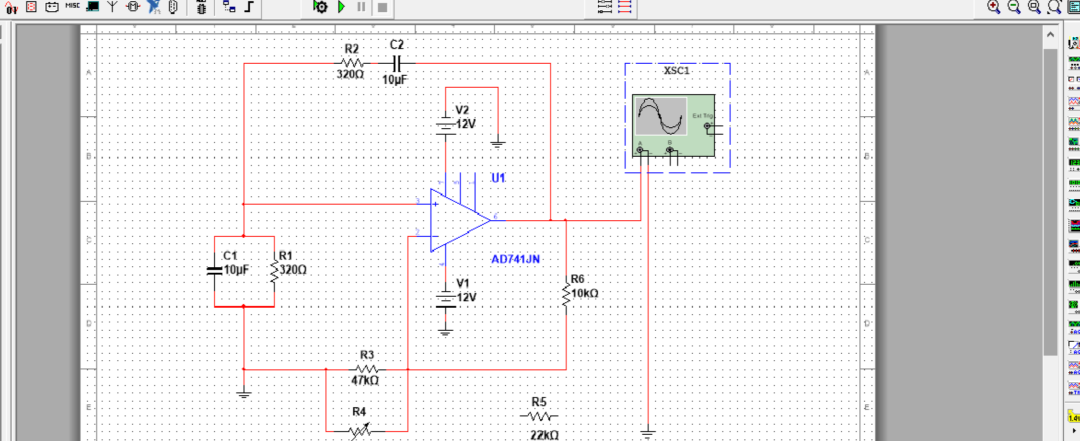Click the U1 reference label
The width and height of the screenshot is (1080, 441).
point(499,178)
